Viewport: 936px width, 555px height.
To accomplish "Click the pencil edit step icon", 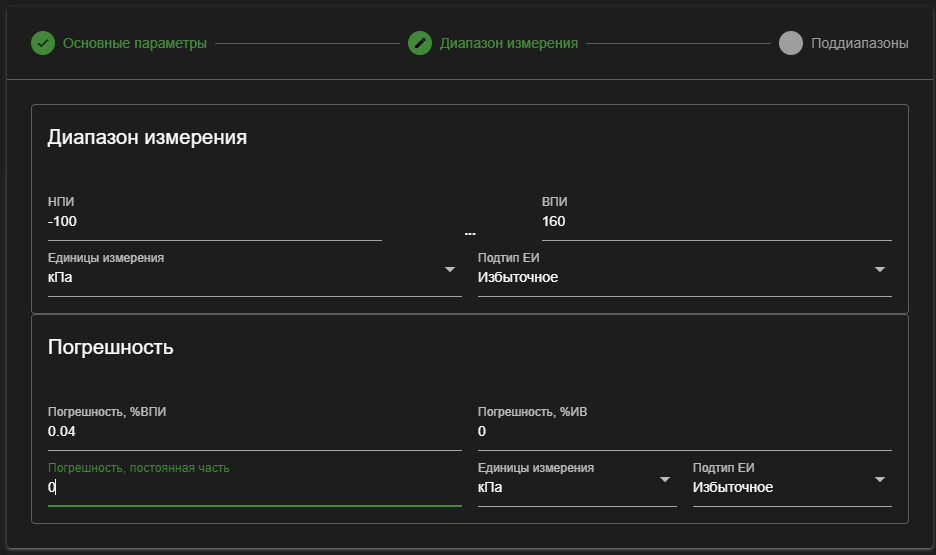I will point(420,43).
